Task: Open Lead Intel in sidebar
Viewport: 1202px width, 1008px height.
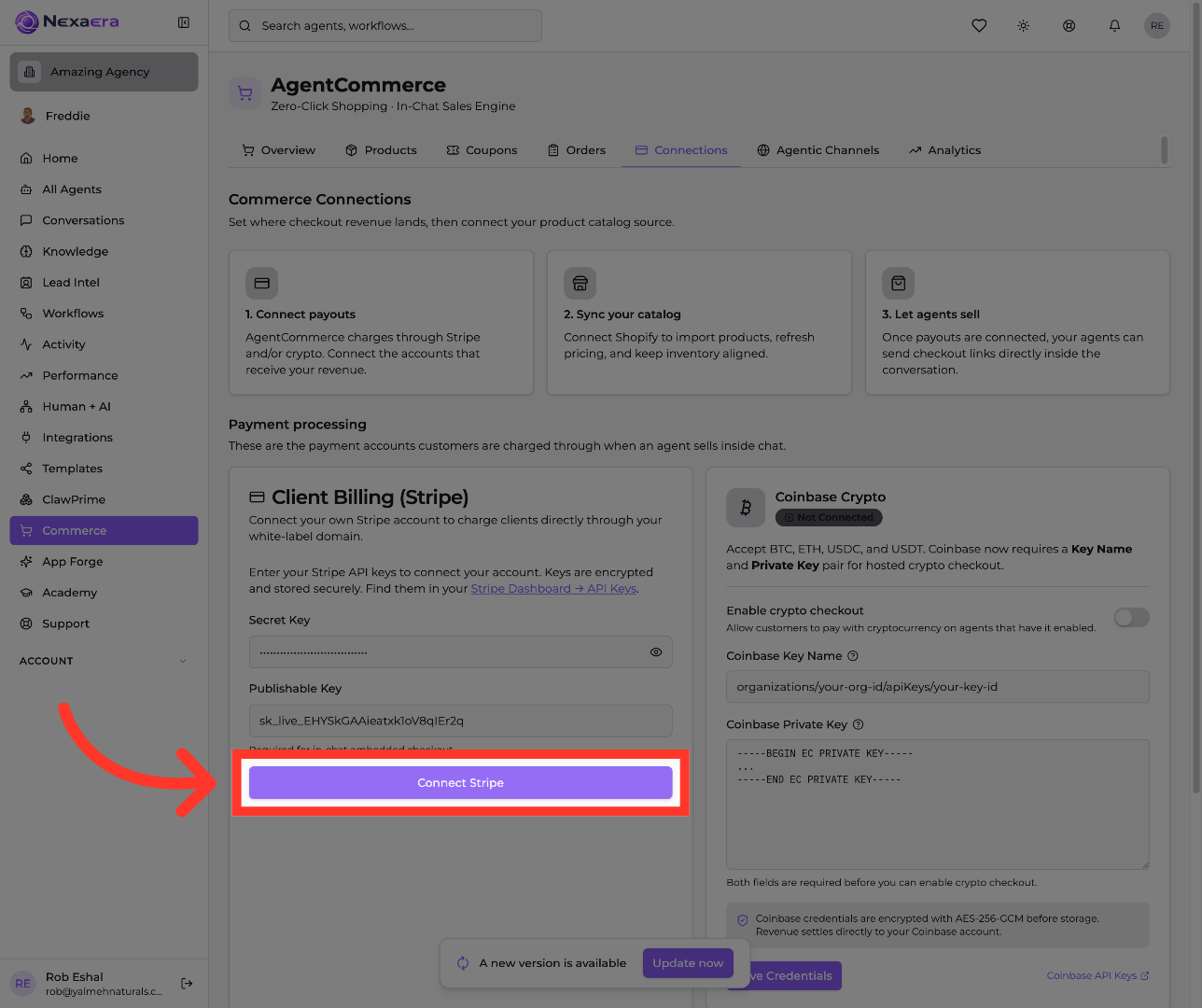Action: (104, 283)
